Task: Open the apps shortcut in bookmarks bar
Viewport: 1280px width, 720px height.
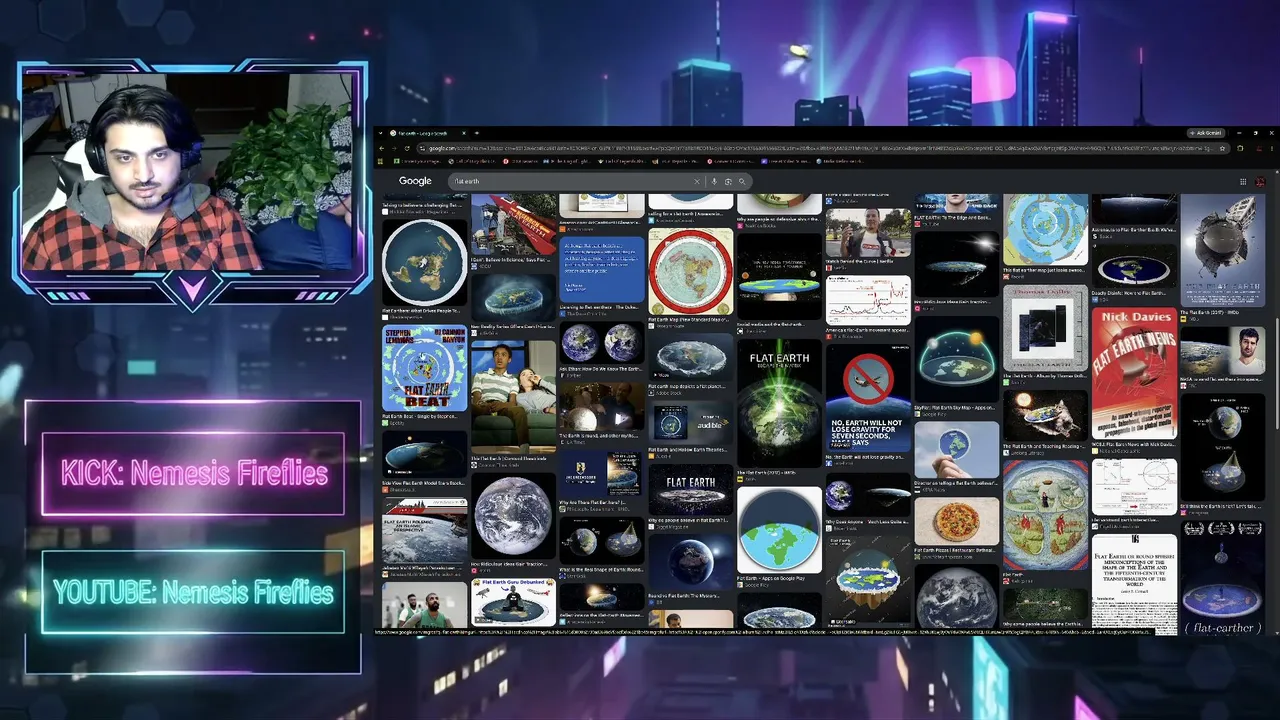Action: tap(382, 161)
